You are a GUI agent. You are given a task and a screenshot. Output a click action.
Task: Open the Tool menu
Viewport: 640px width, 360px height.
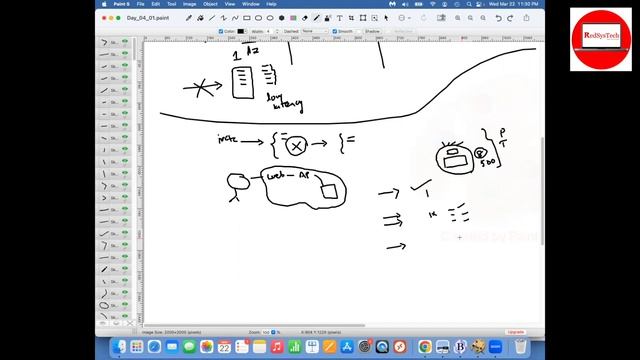pyautogui.click(x=171, y=4)
